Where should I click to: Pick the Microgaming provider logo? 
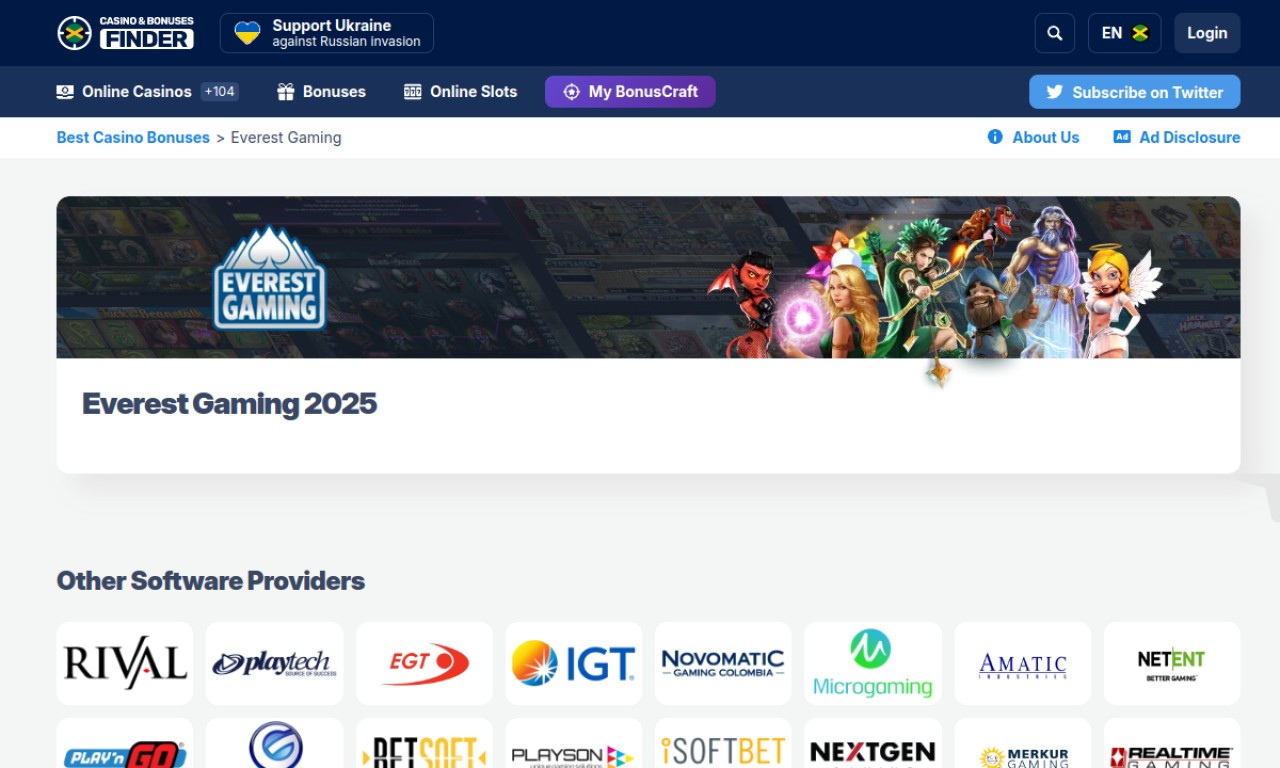(x=873, y=664)
